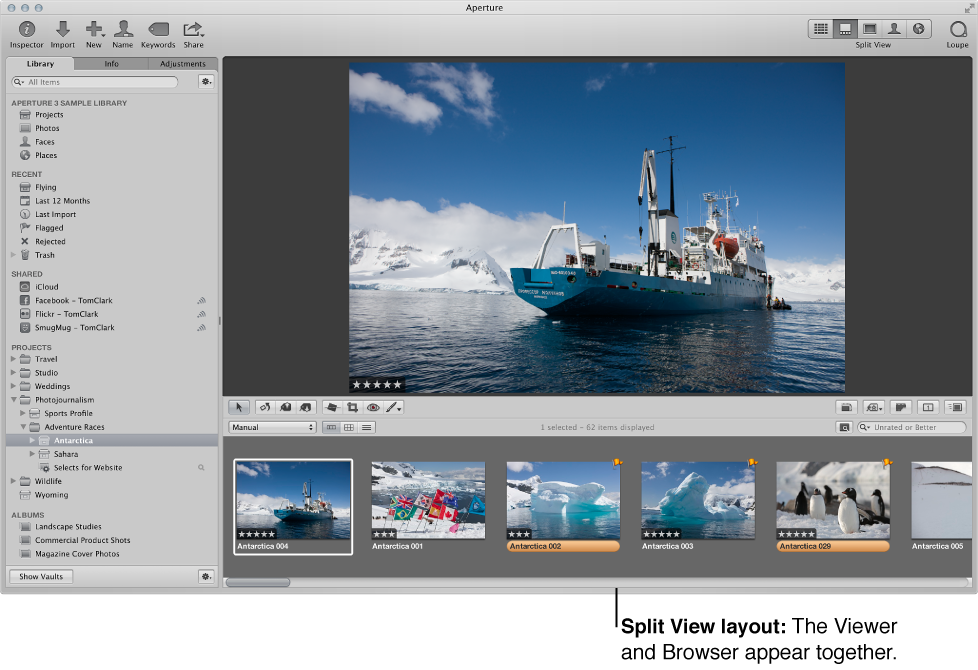Click the Keywords icon in the toolbar
Viewport: 978px width, 670px height.
click(x=157, y=30)
